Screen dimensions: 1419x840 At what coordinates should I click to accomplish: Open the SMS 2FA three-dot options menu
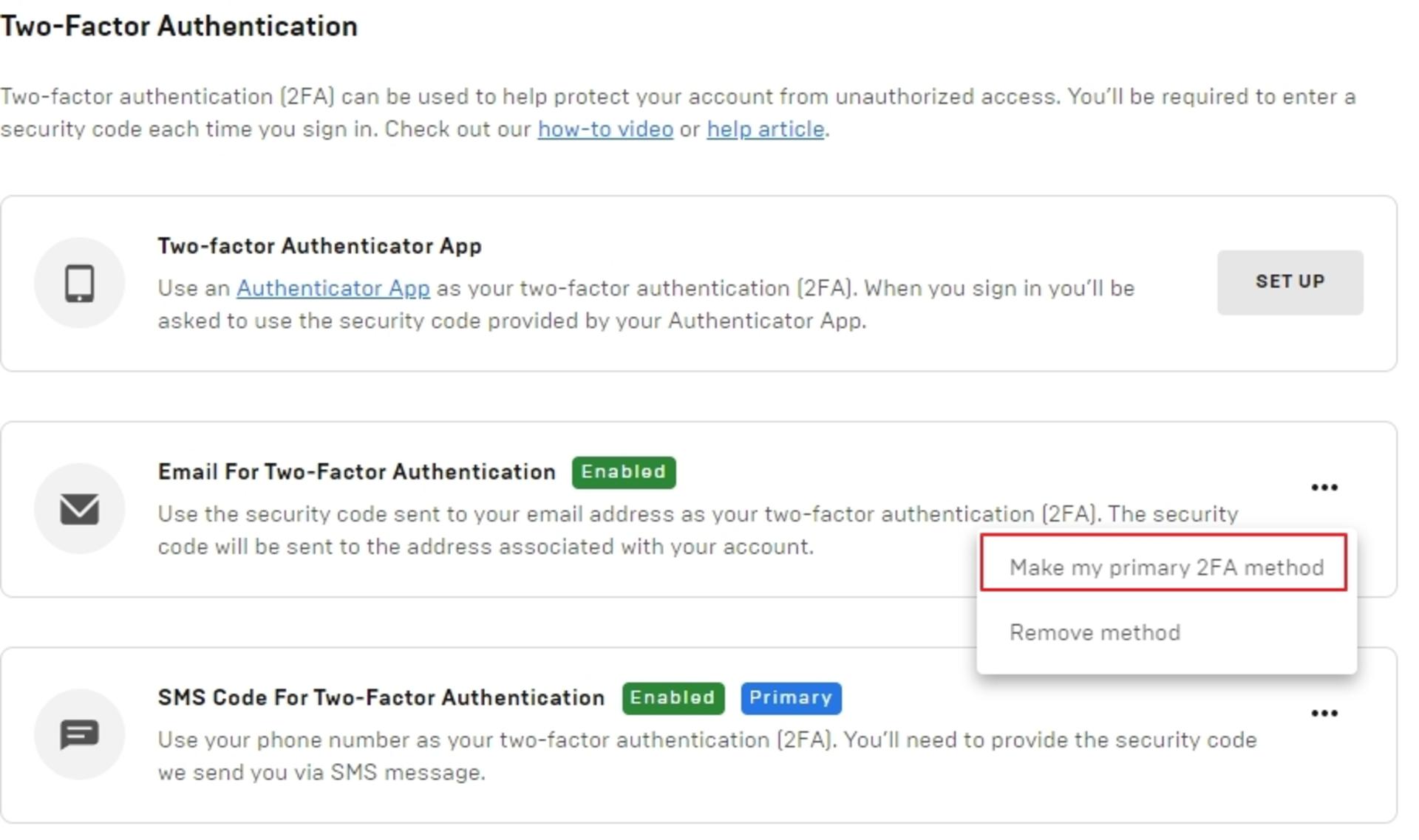click(1324, 714)
